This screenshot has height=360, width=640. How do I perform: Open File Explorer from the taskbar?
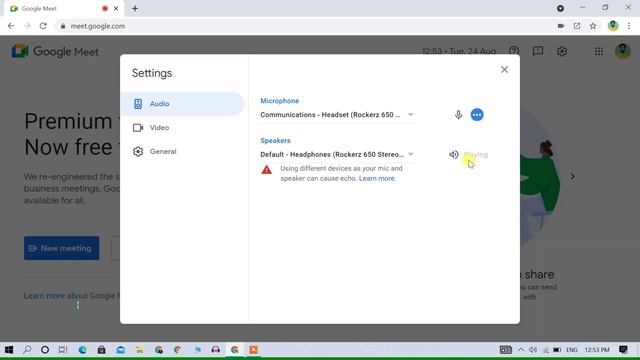[139, 350]
